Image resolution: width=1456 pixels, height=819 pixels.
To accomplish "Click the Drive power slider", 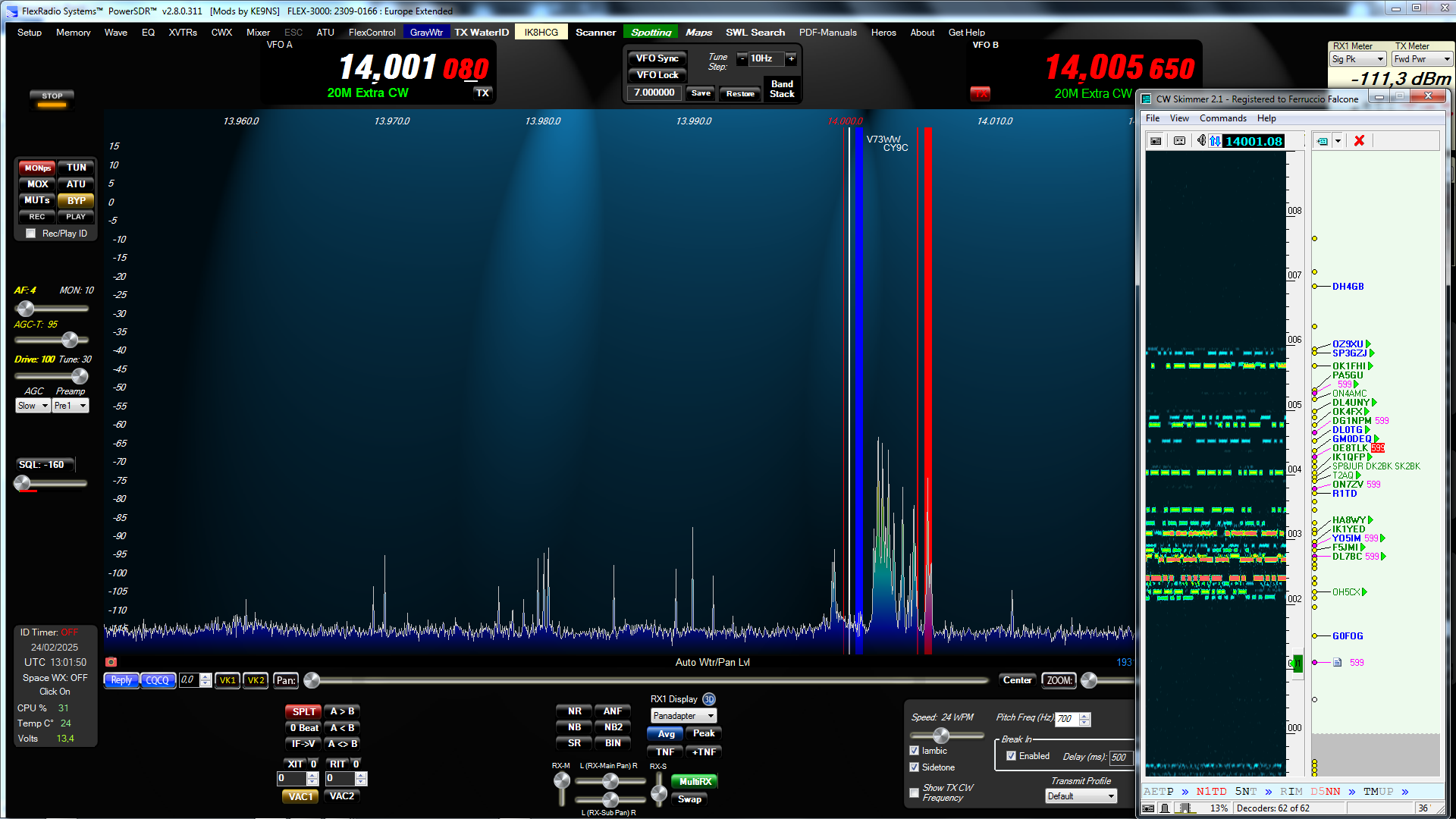I will coord(52,376).
